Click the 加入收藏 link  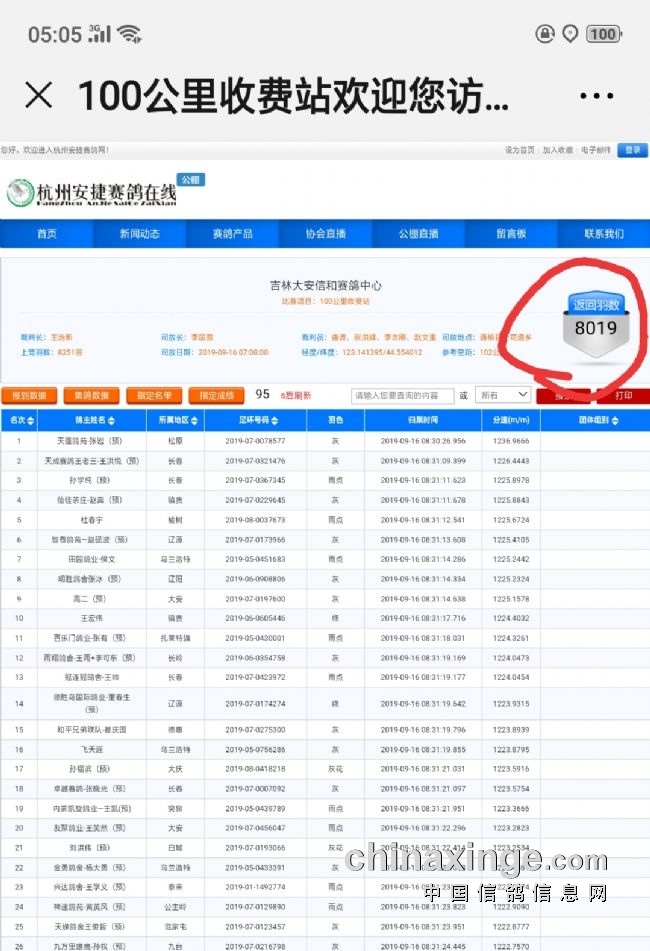click(557, 150)
